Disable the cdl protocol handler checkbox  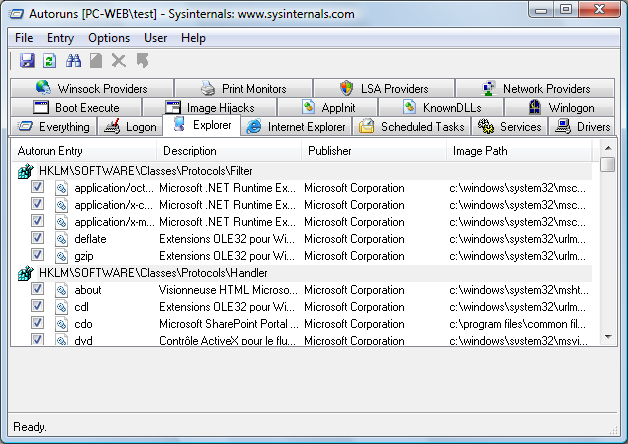point(37,307)
